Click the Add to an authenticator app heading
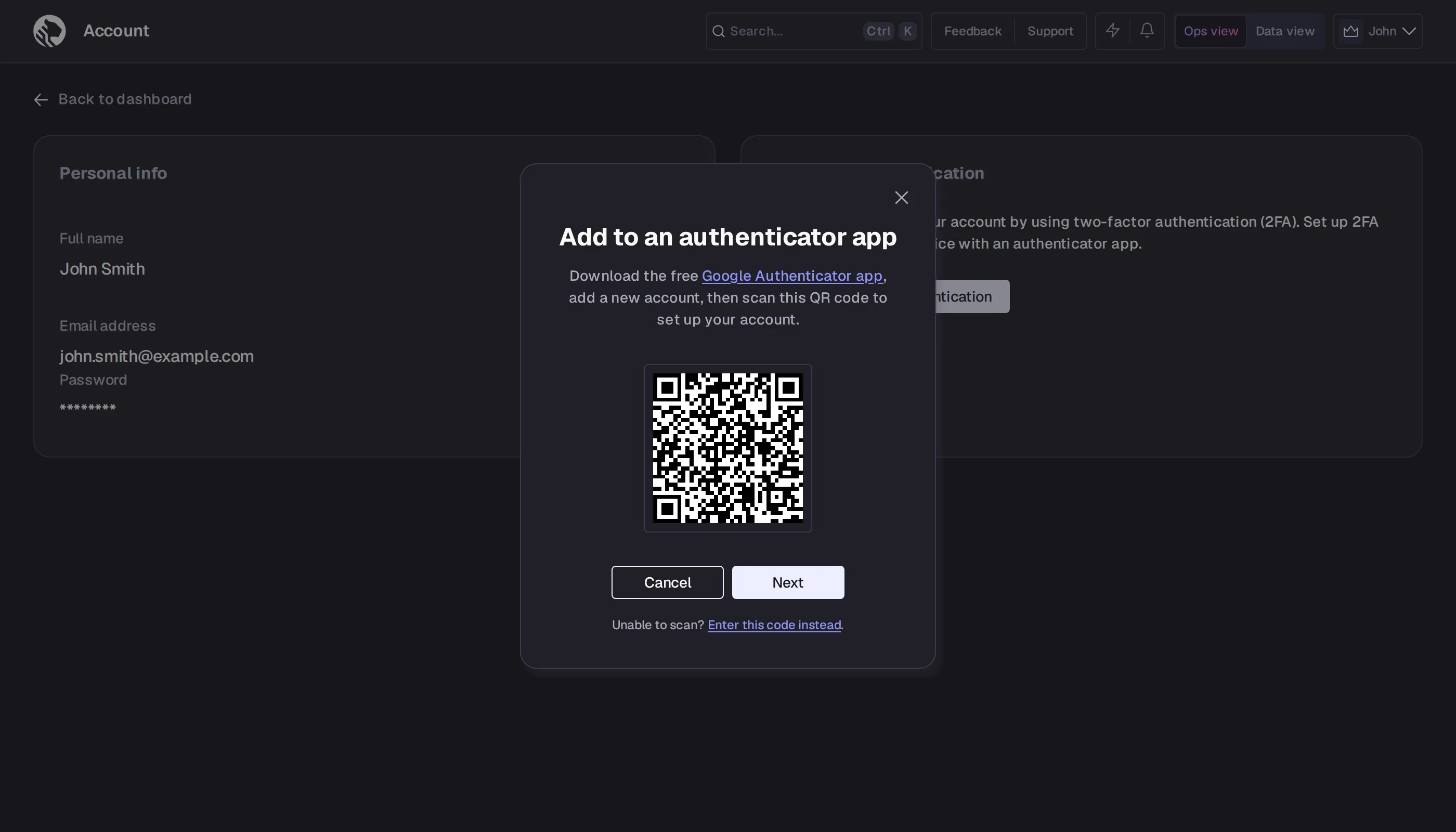 [727, 237]
